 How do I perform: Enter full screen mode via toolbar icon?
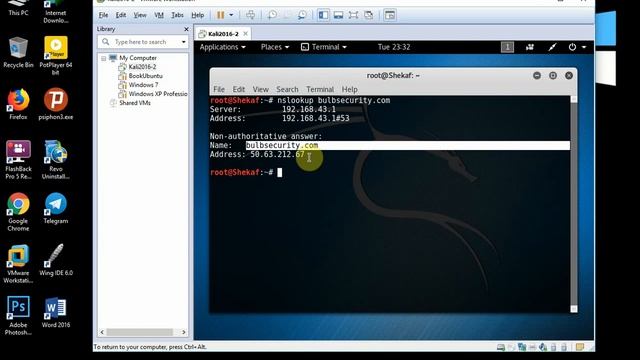click(353, 15)
